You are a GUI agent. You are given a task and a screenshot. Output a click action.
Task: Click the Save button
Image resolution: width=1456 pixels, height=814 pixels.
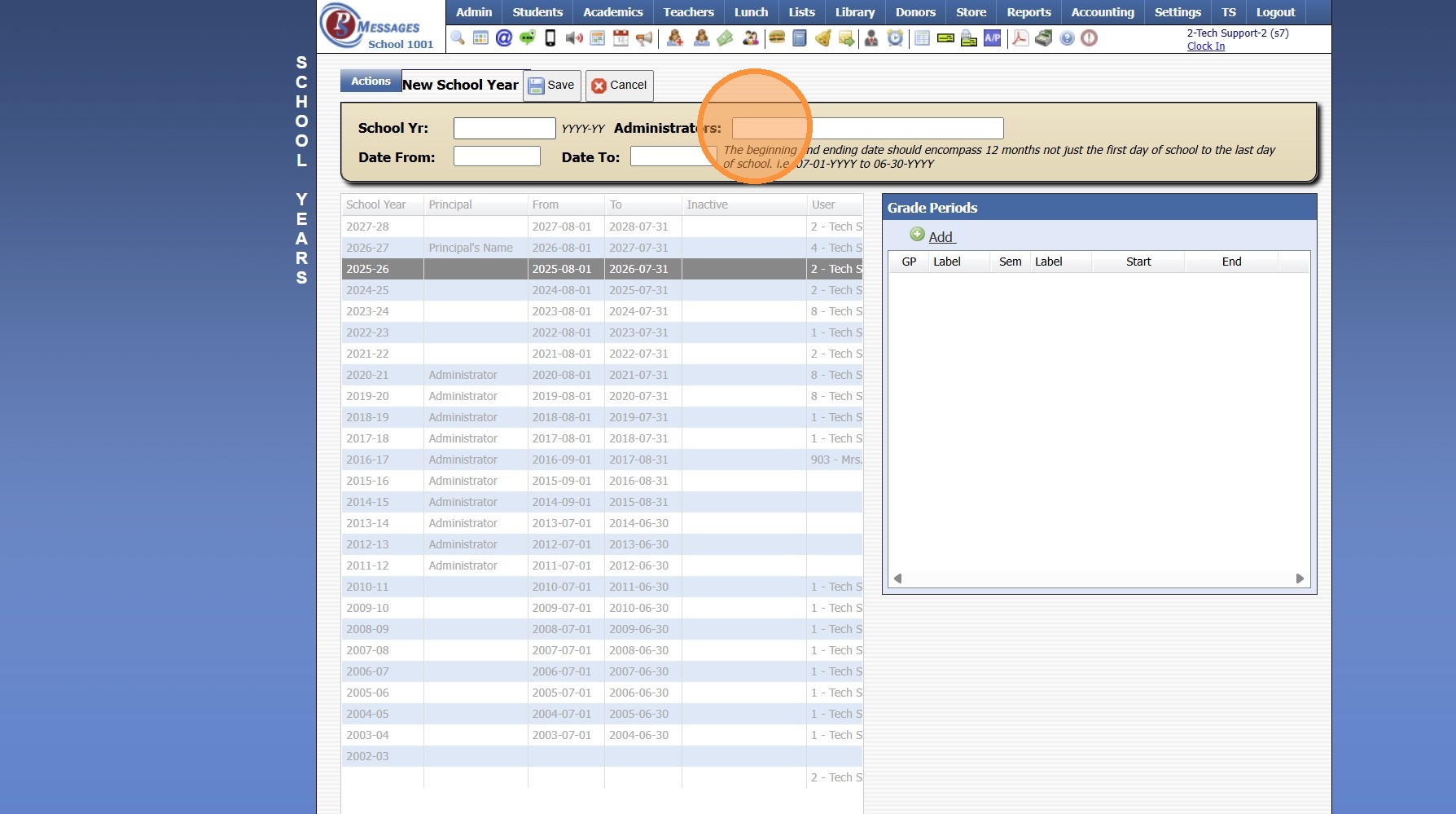(x=552, y=86)
